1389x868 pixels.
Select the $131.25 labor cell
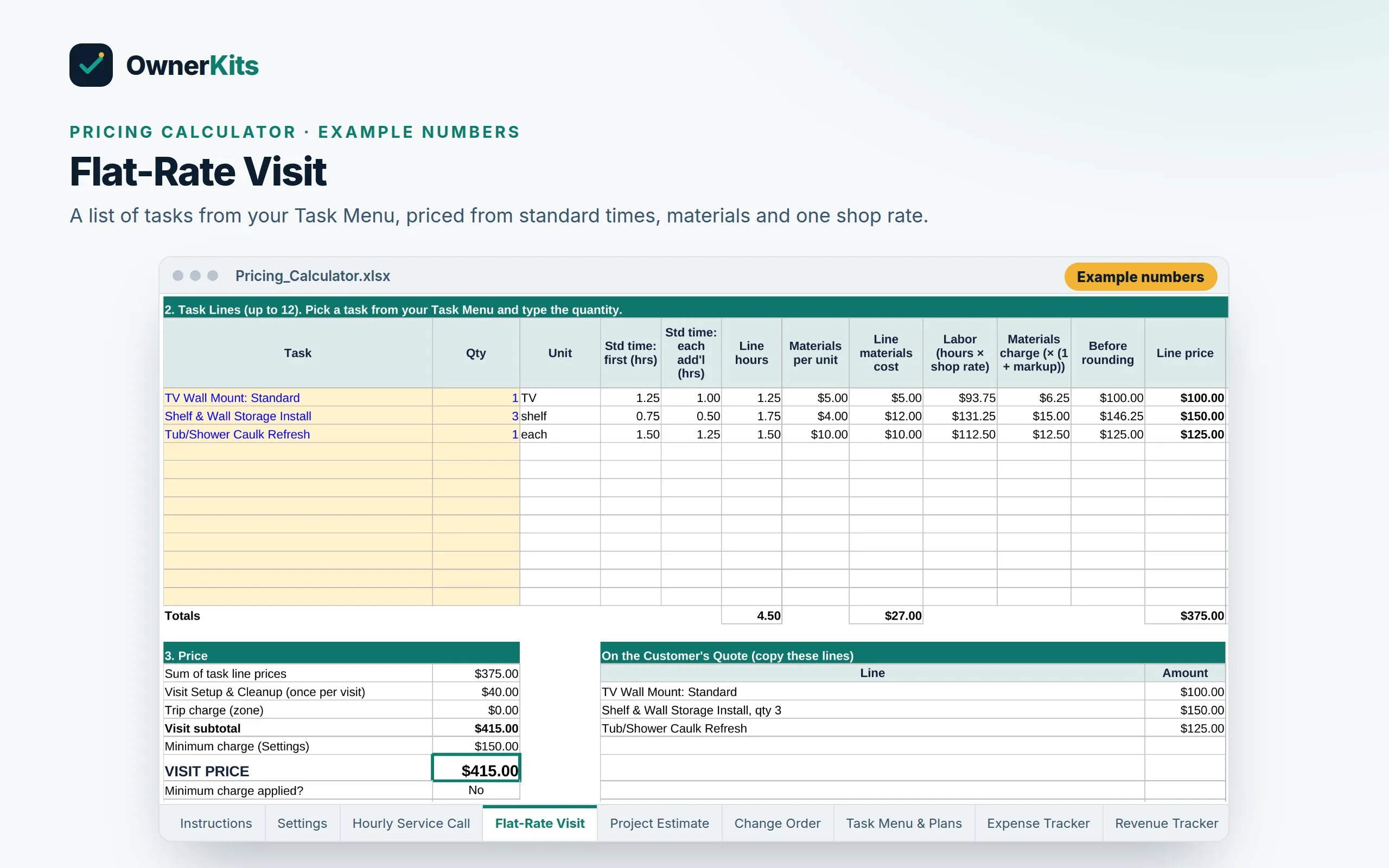(x=960, y=416)
